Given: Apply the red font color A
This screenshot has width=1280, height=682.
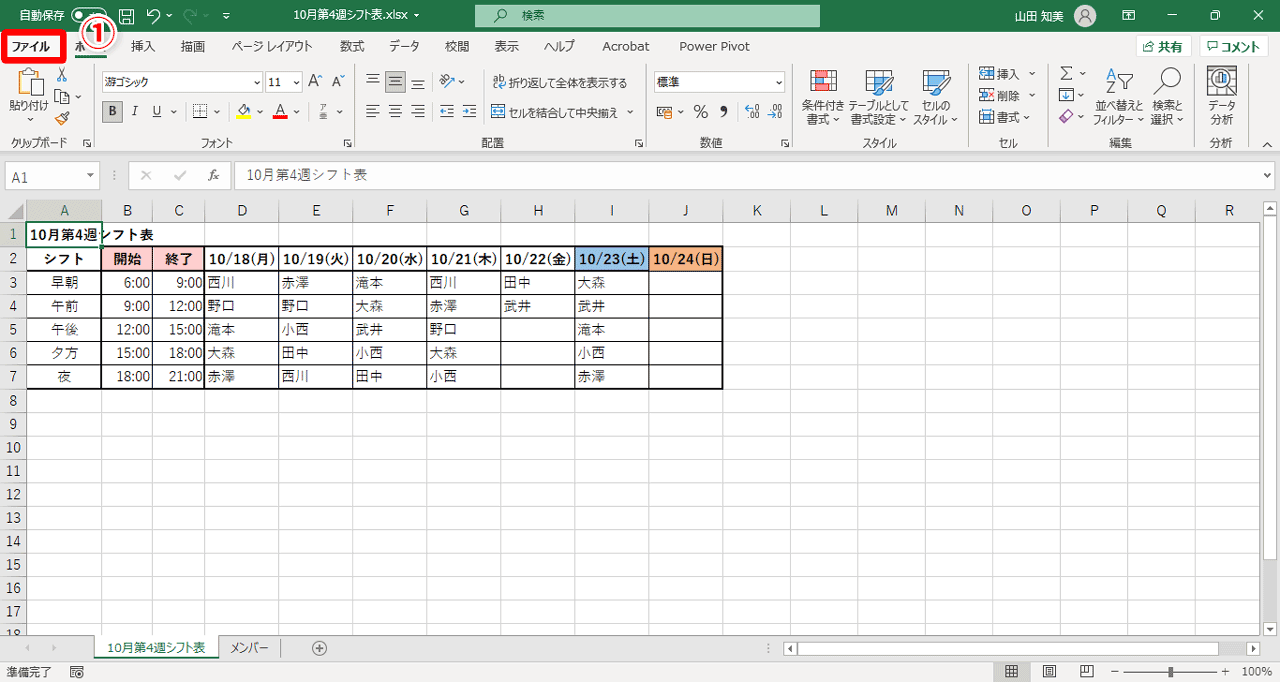Looking at the screenshot, I should (x=281, y=111).
